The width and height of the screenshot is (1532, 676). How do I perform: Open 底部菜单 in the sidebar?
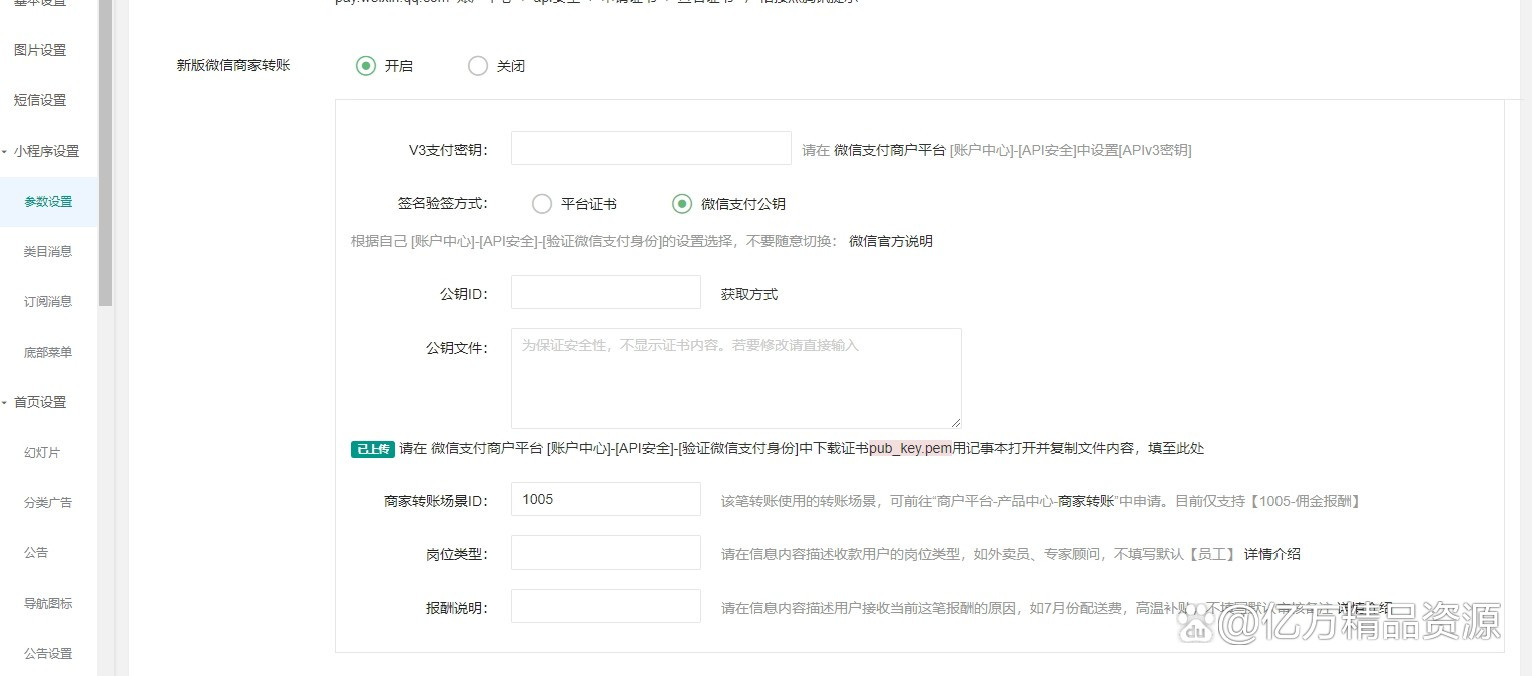click(48, 352)
